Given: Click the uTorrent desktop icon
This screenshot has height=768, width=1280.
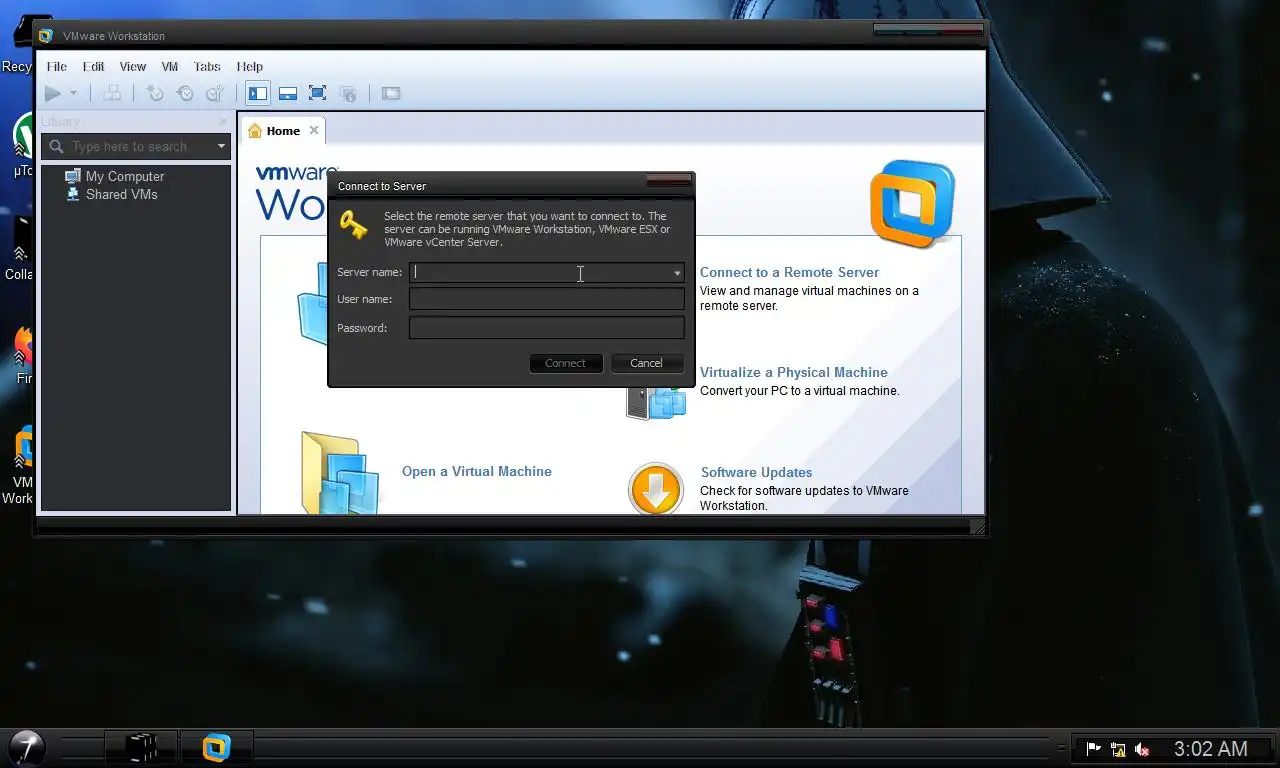Looking at the screenshot, I should point(22,145).
